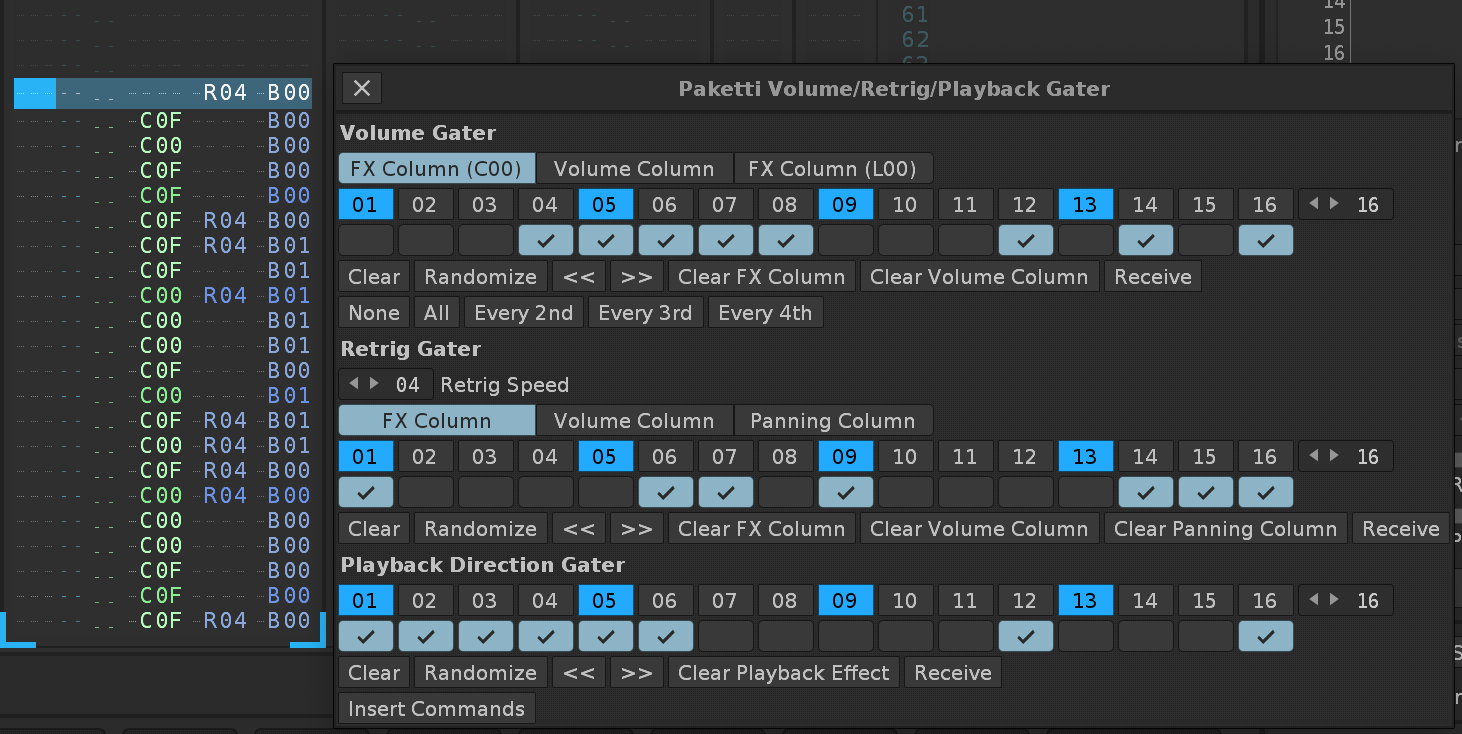This screenshot has width=1462, height=734.
Task: Select Panning Column for Retrig Gater
Action: click(x=833, y=421)
